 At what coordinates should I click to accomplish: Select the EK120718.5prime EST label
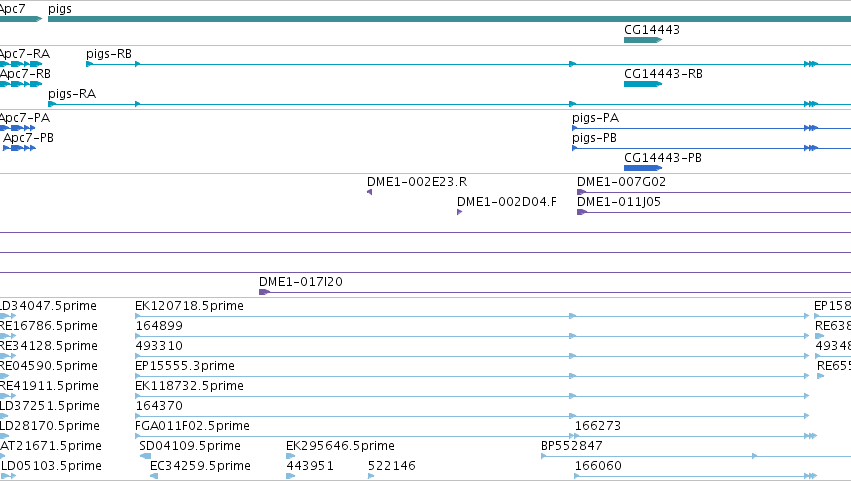point(189,306)
